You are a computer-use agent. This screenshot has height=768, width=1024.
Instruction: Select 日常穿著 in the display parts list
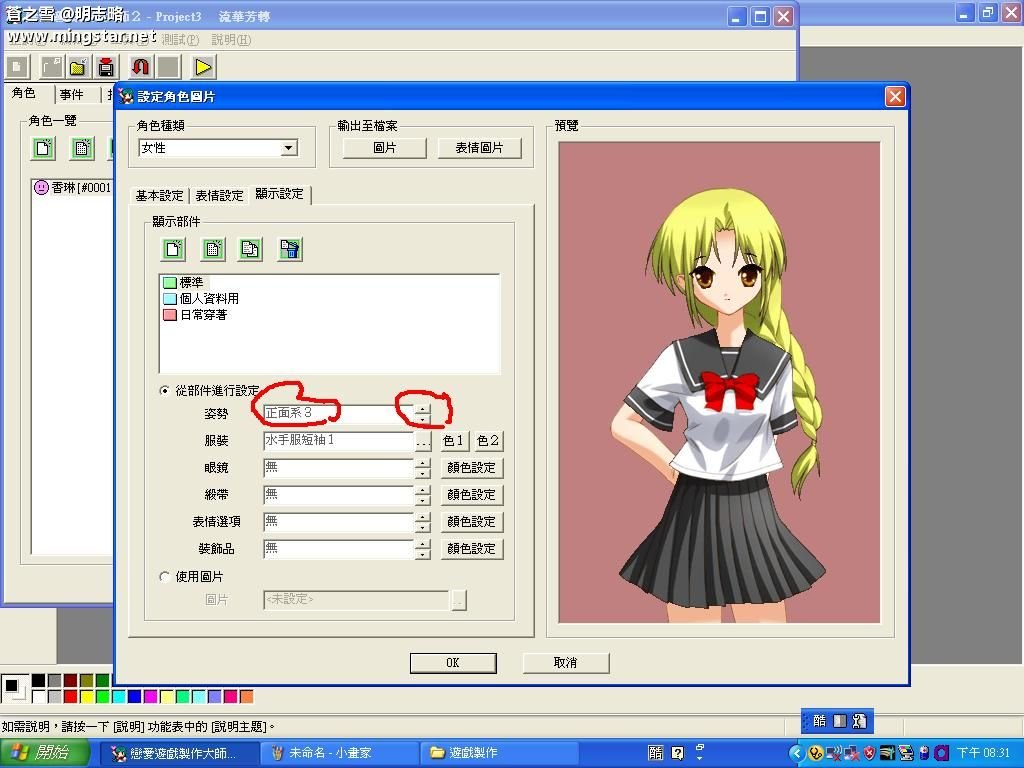(196, 315)
